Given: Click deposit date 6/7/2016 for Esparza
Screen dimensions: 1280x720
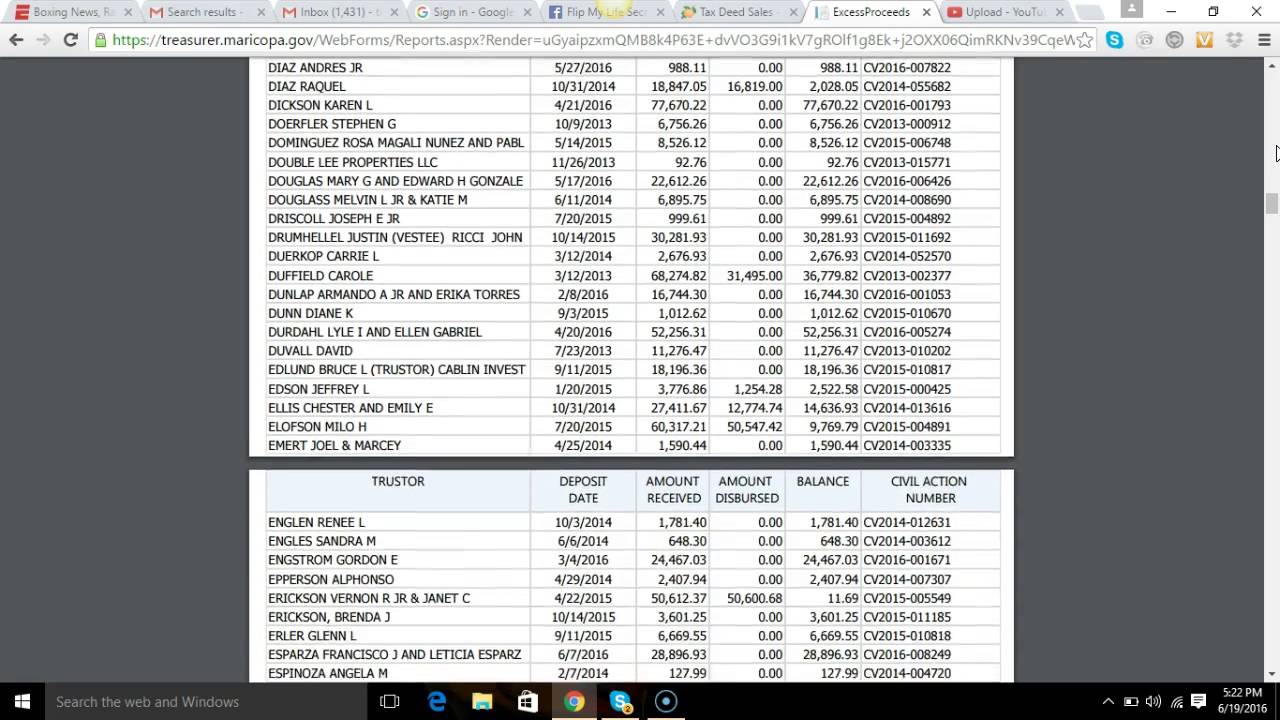Looking at the screenshot, I should (583, 654).
